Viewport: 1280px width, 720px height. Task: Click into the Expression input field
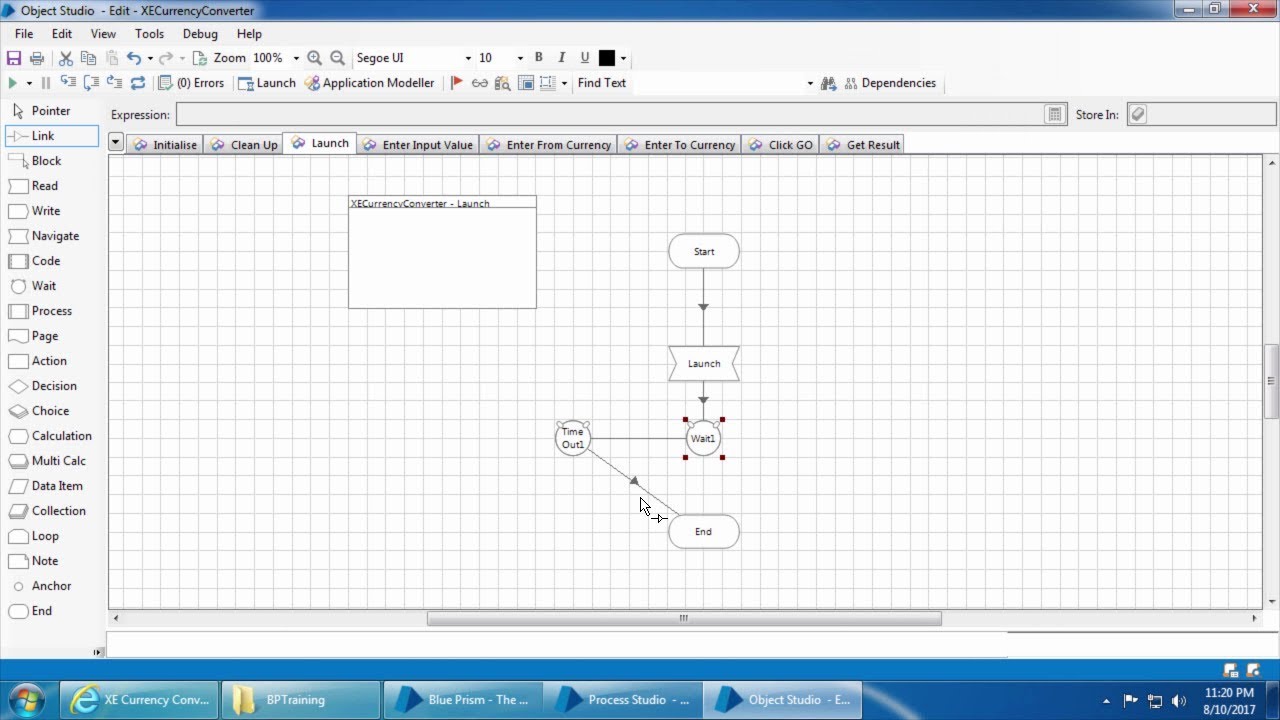[x=611, y=114]
